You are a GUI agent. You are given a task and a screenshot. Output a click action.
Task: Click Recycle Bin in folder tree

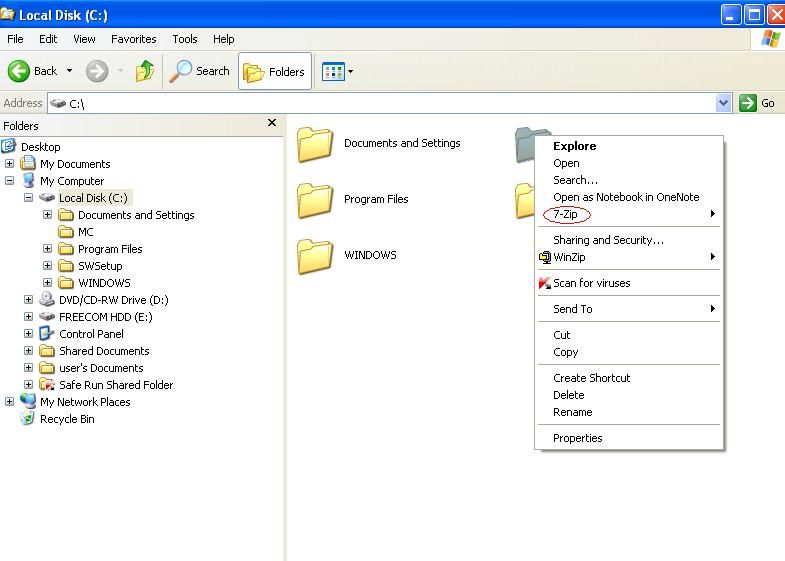(67, 419)
